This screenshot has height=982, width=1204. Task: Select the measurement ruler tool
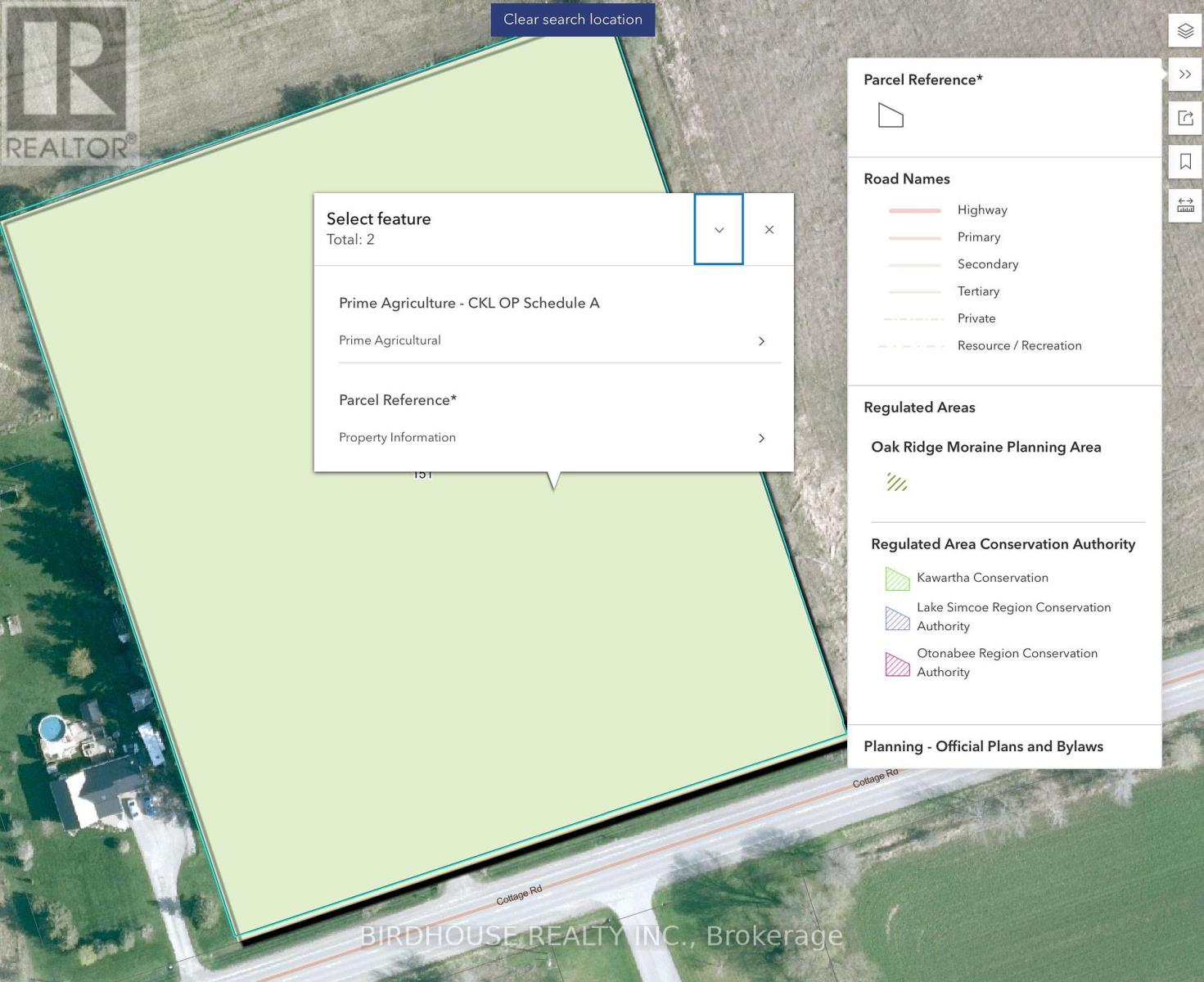1185,205
